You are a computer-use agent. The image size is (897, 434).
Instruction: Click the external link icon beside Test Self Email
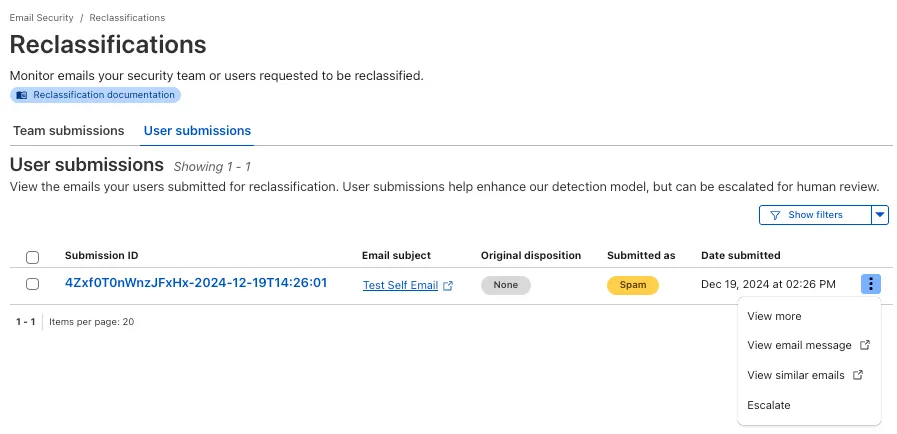click(448, 285)
